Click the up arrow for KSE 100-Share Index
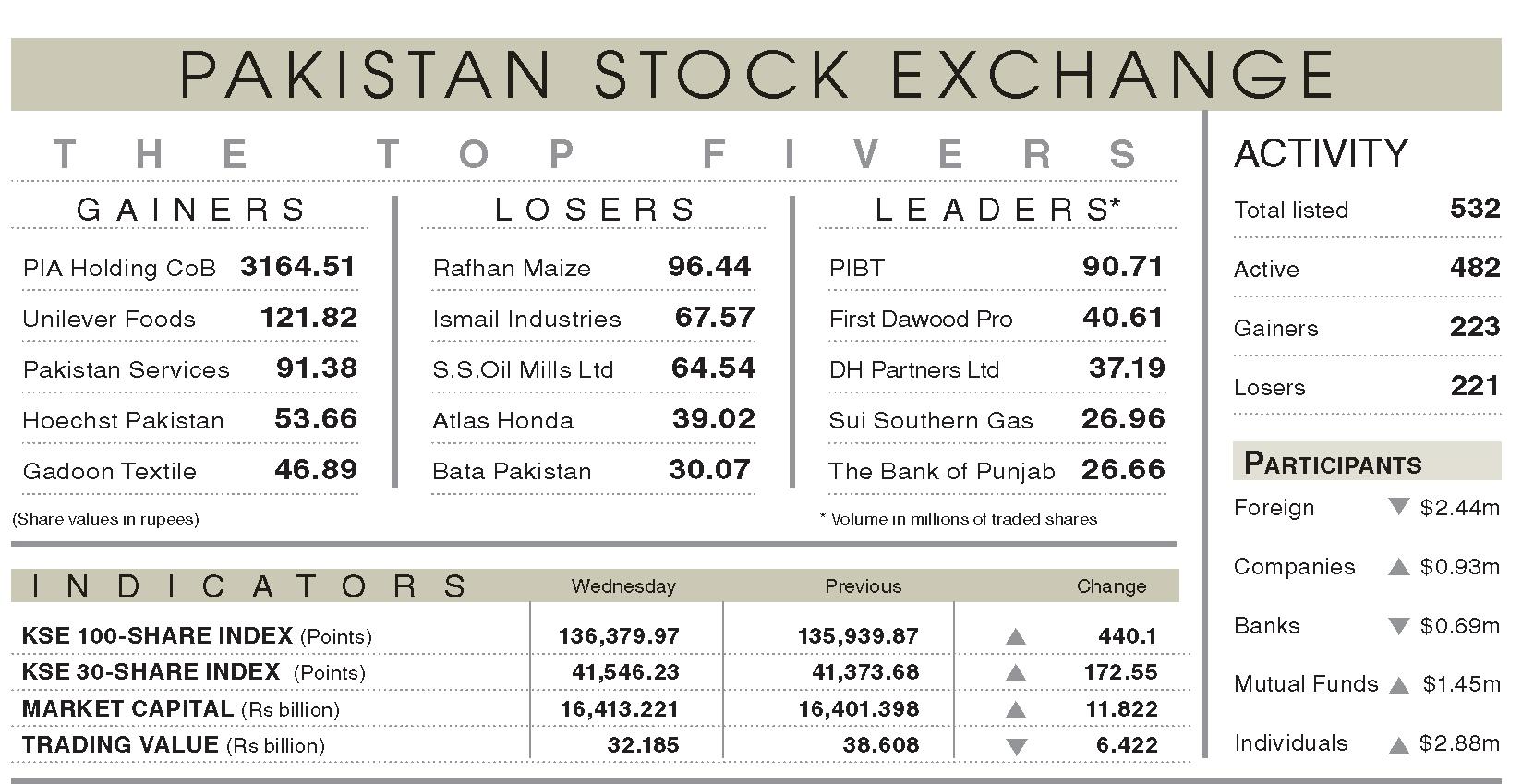Viewport: 1522px width, 784px height. coord(1016,636)
